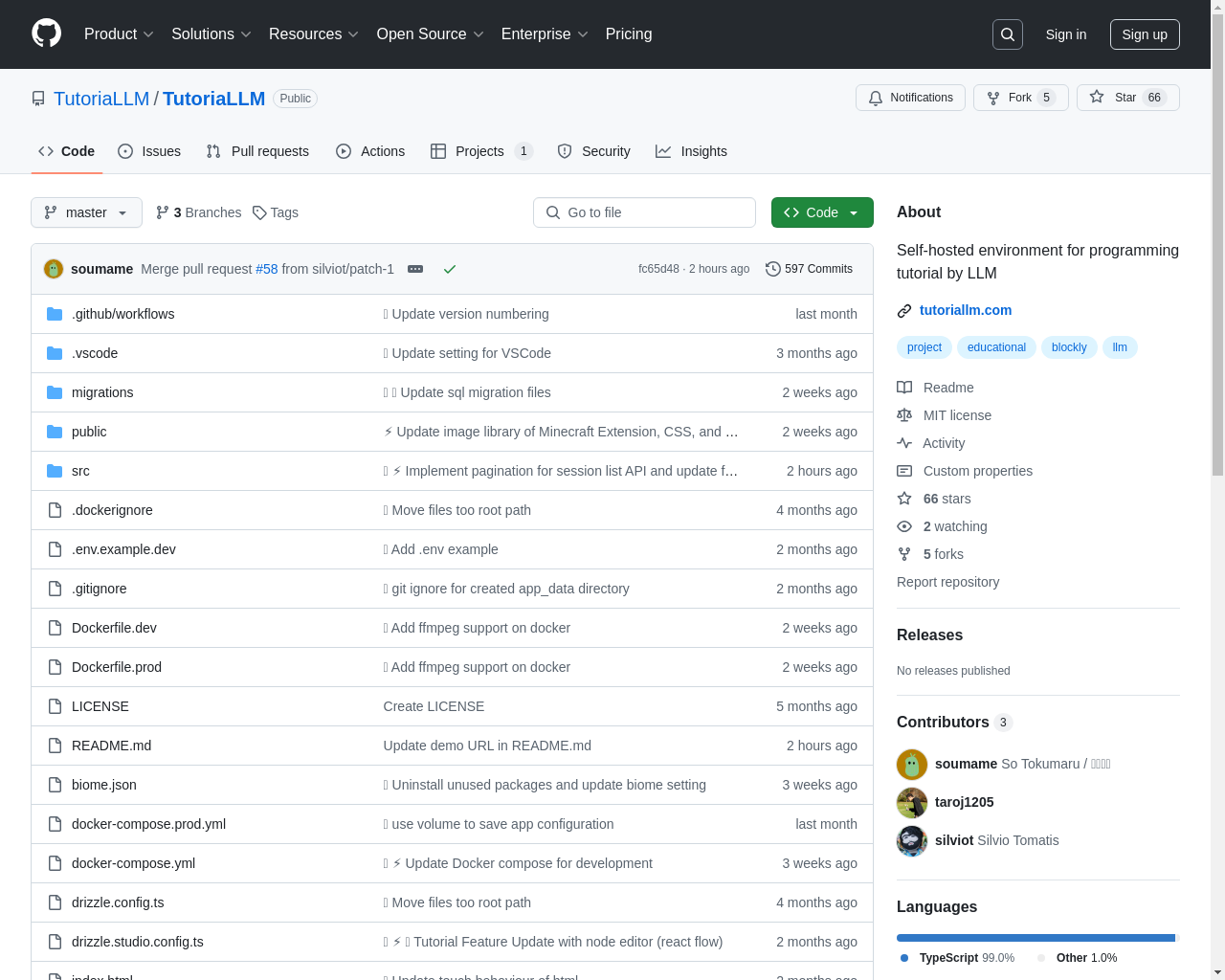Click the LICENSE file icon
Image resolution: width=1225 pixels, height=980 pixels.
pos(55,706)
